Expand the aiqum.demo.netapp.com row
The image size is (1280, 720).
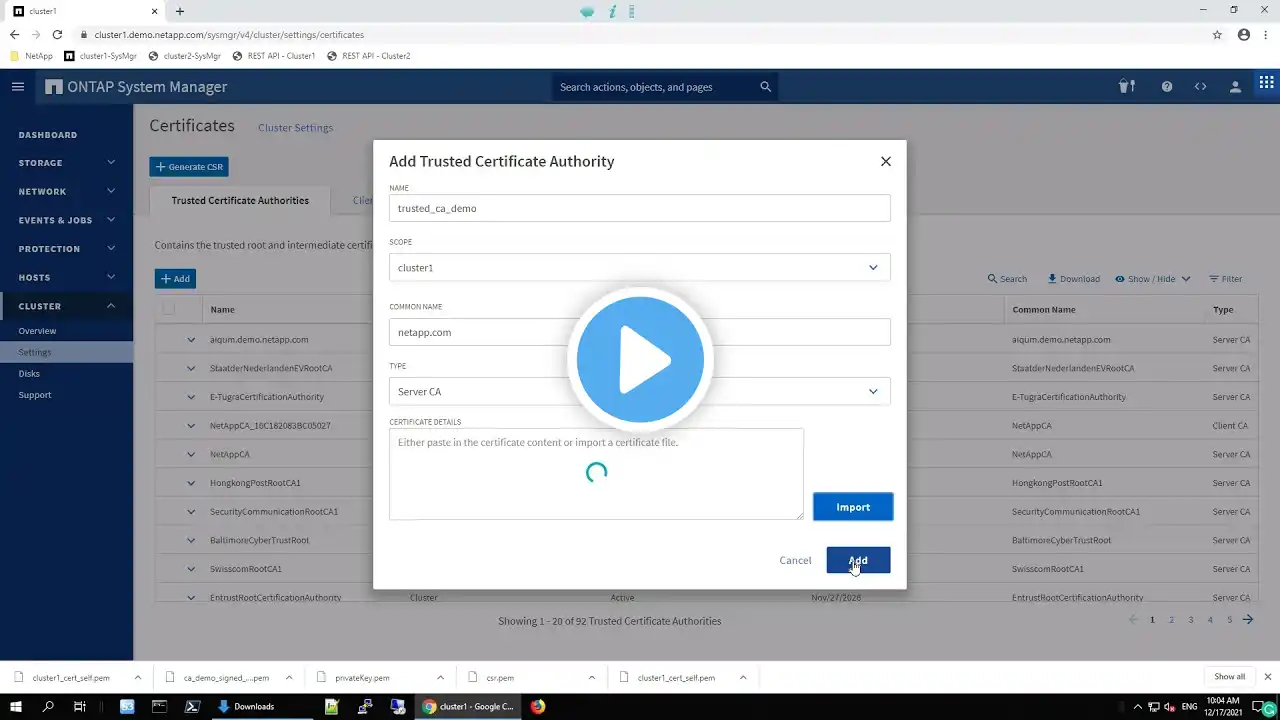191,340
